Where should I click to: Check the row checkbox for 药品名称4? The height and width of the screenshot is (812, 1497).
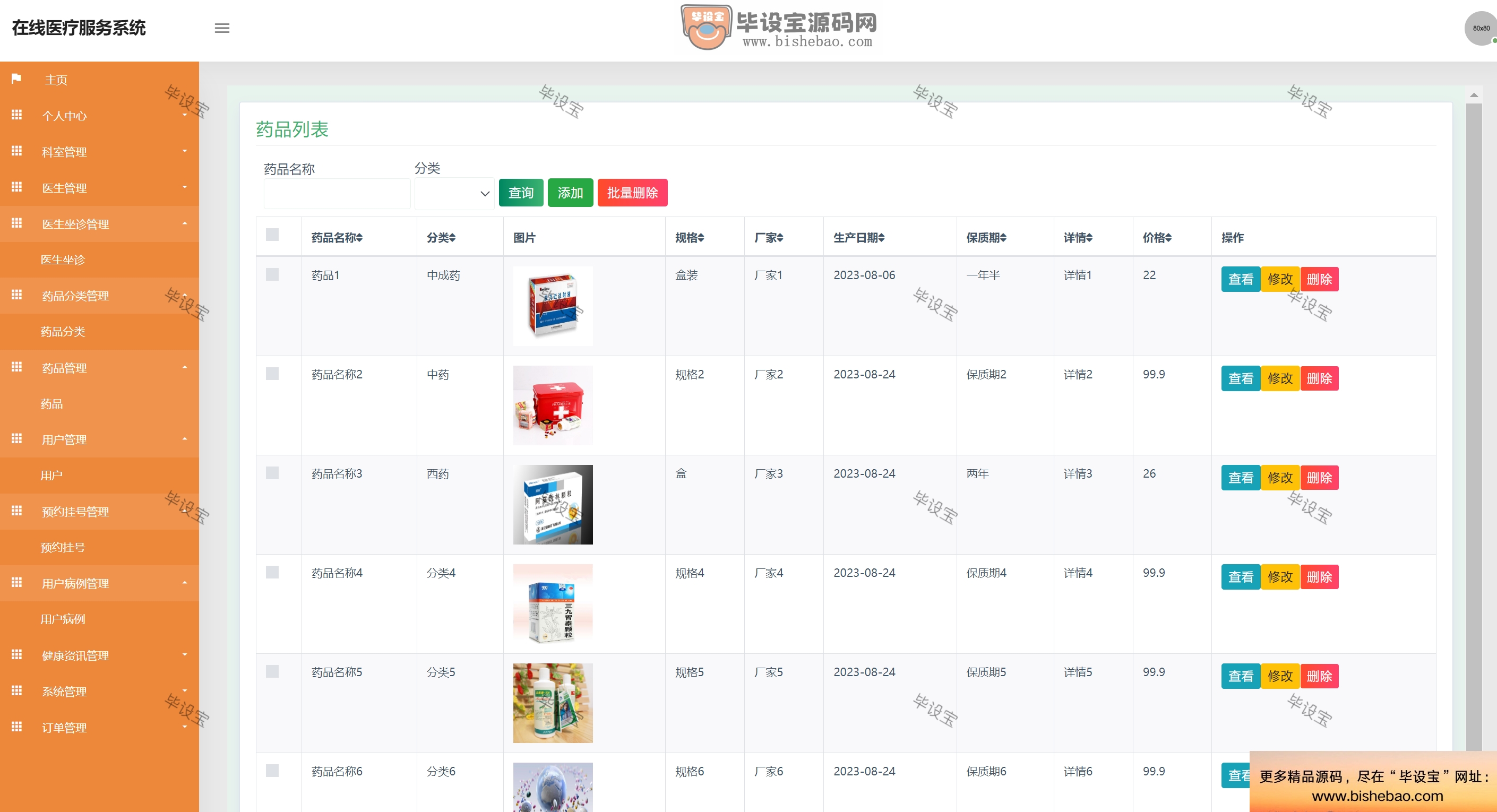pos(272,572)
